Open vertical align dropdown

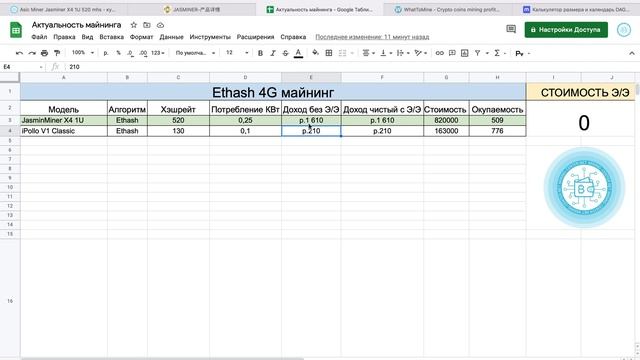click(386, 53)
